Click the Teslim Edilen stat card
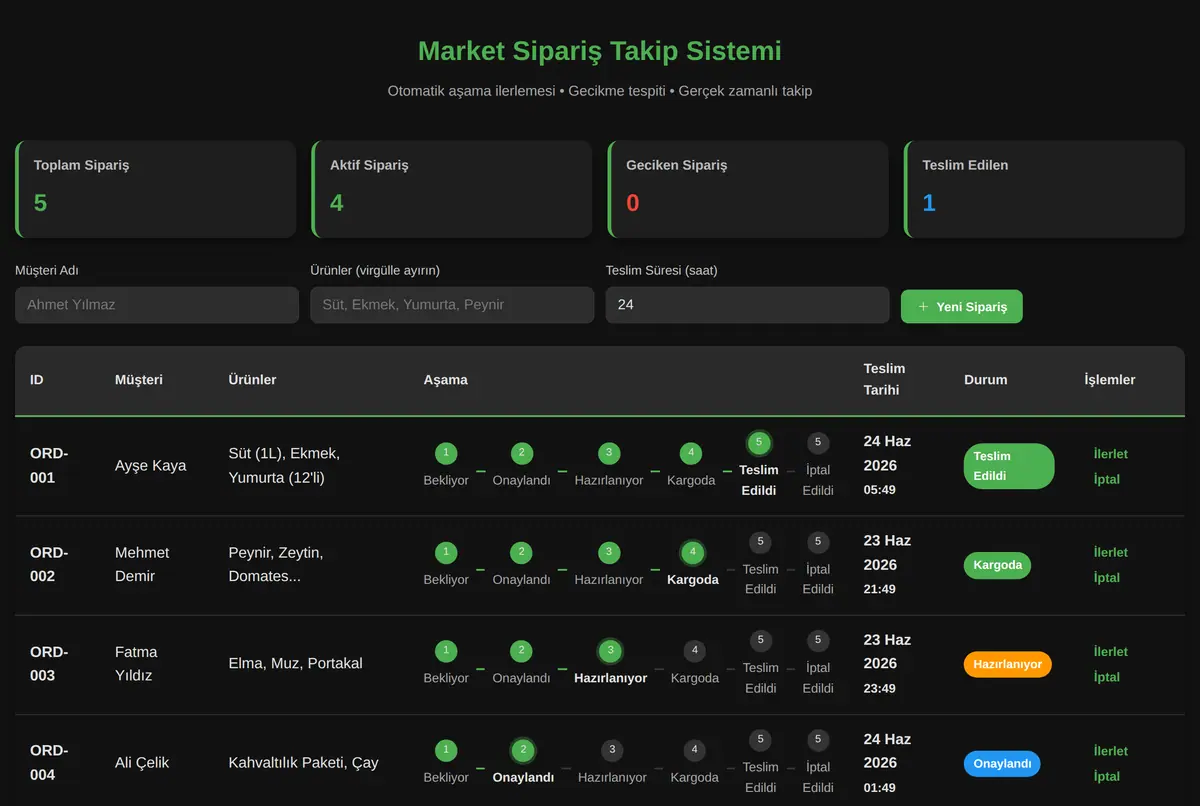 1044,189
